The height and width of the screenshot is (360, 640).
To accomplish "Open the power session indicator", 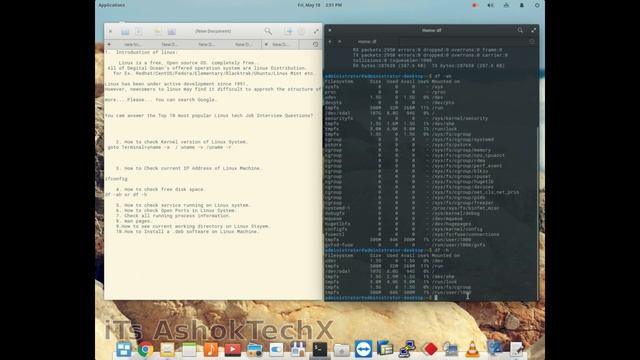I will pyautogui.click(x=537, y=5).
